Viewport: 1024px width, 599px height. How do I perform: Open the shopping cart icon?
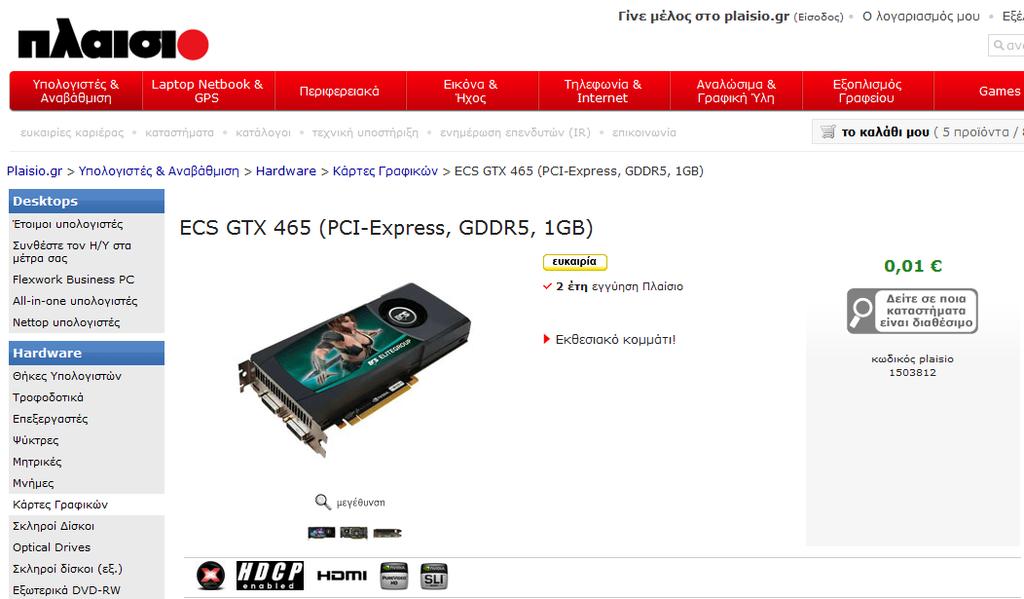pos(827,131)
